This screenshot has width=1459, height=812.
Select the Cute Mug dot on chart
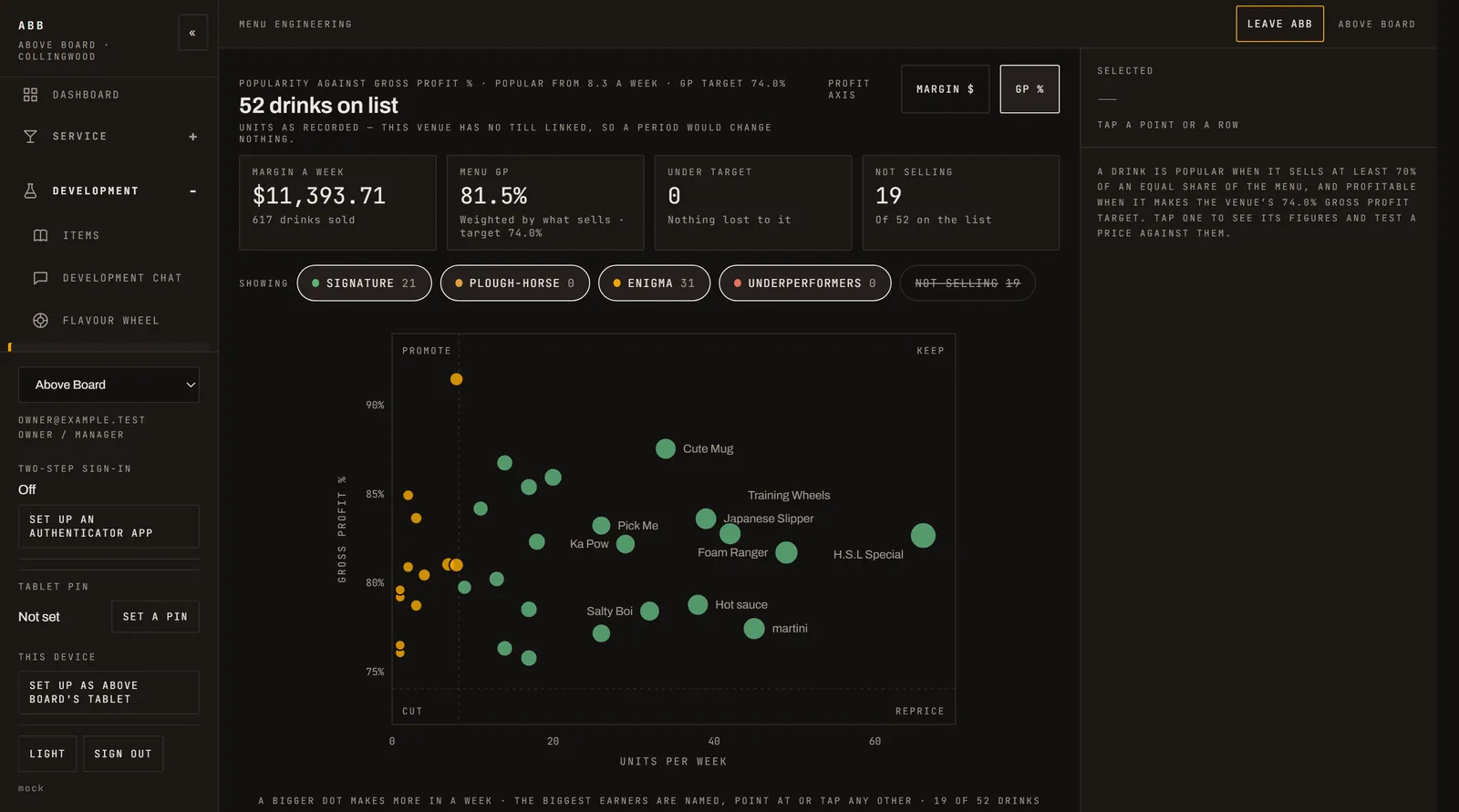click(x=666, y=448)
